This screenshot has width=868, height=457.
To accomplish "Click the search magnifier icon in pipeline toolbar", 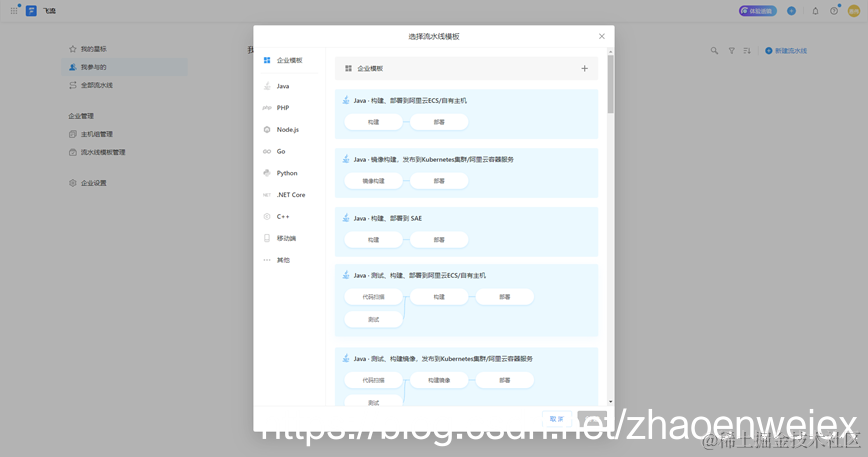I will pyautogui.click(x=714, y=51).
